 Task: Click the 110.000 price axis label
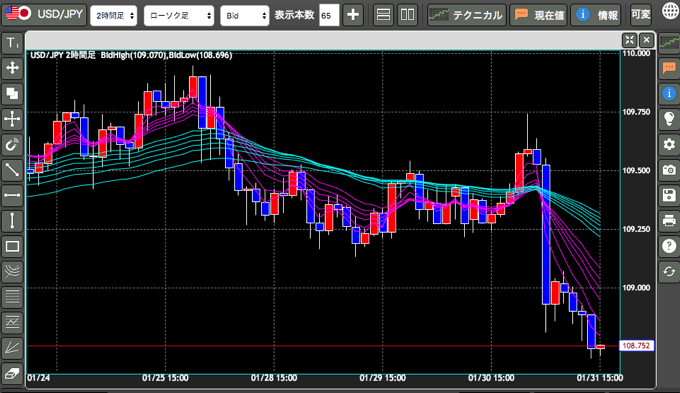(x=636, y=53)
